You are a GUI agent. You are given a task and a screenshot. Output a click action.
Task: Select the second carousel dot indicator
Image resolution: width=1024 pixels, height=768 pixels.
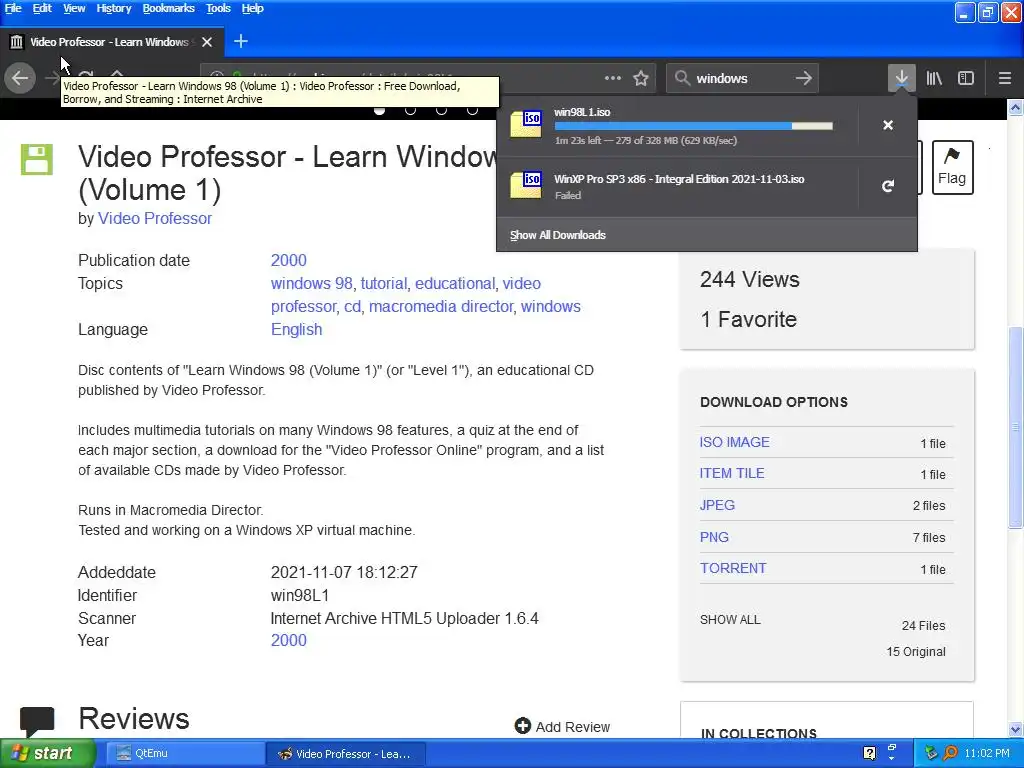point(410,110)
